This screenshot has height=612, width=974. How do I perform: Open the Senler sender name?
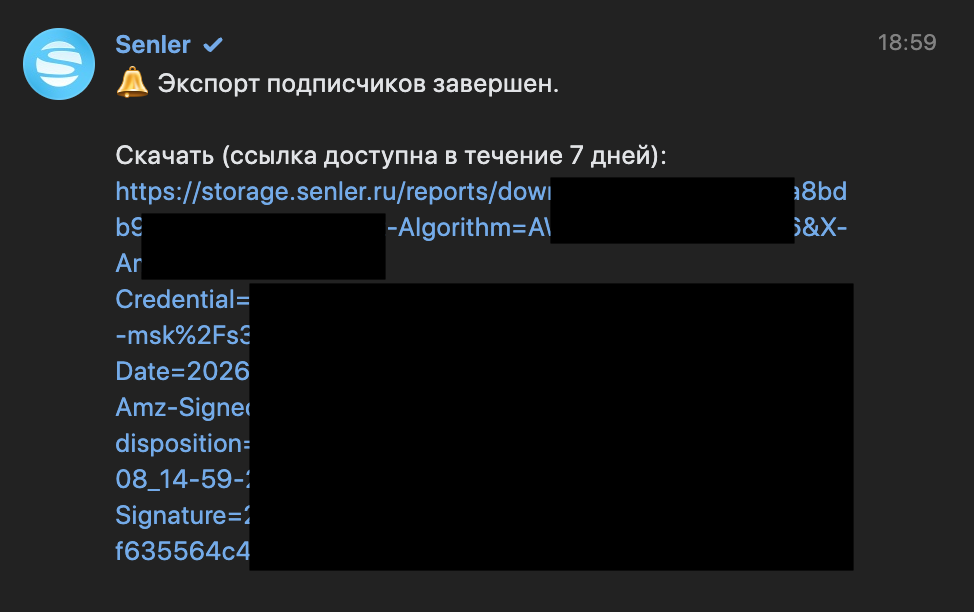[x=153, y=45]
